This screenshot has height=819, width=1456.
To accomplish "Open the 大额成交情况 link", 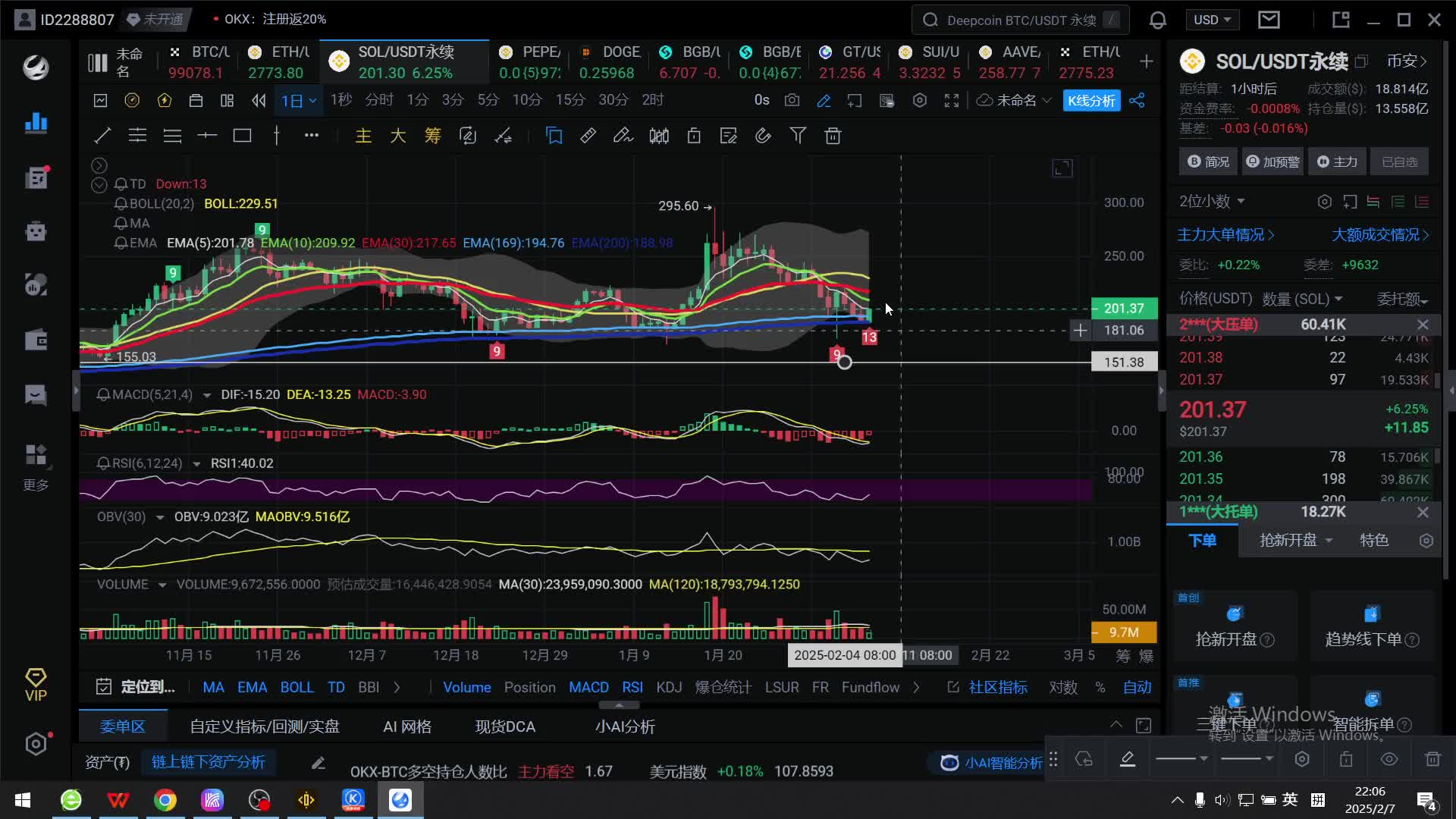I will pos(1380,235).
